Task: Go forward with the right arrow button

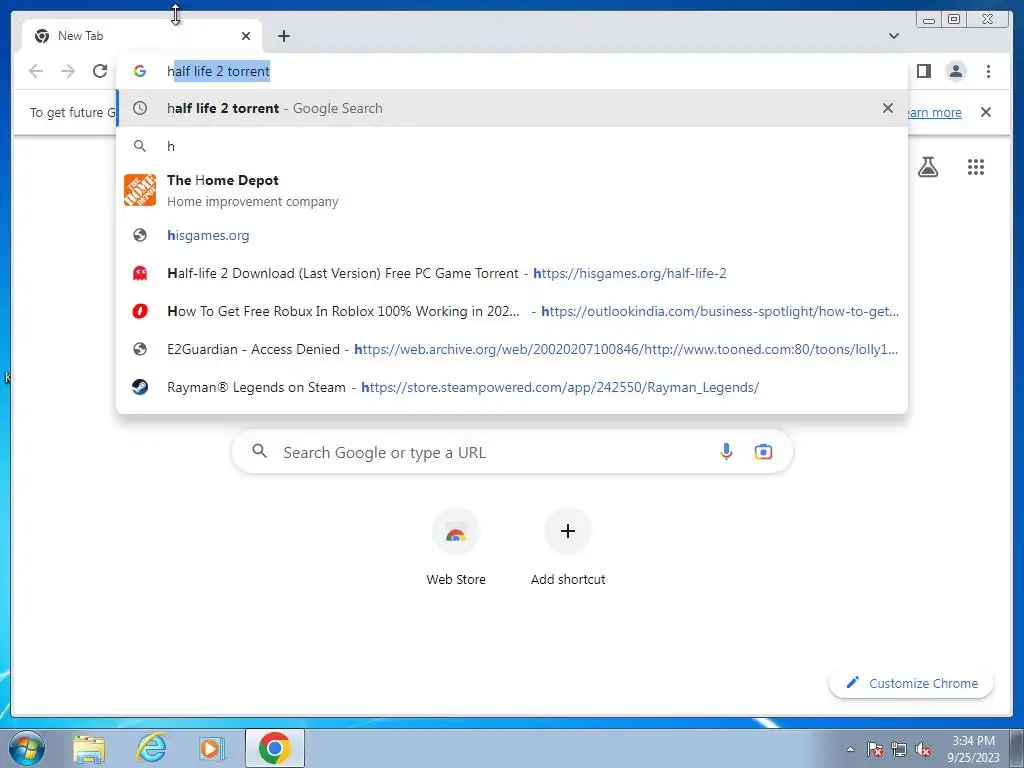Action: click(68, 71)
